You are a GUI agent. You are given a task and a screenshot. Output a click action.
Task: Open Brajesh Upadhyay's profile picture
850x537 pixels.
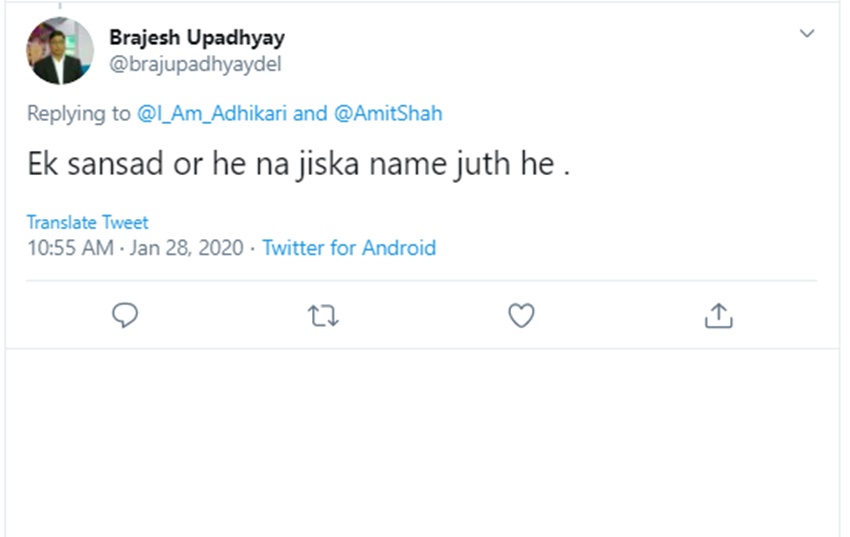(x=60, y=52)
